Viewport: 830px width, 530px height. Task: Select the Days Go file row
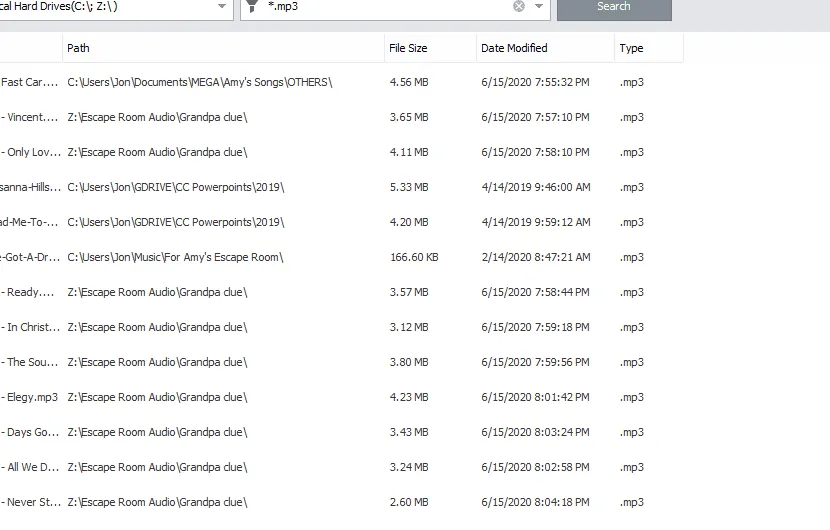pos(32,432)
